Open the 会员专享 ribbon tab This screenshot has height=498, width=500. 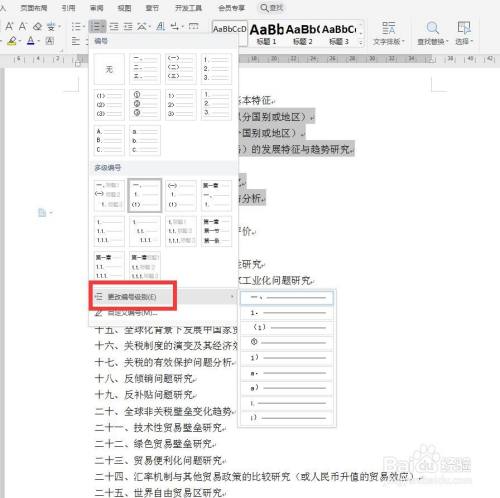tap(231, 8)
